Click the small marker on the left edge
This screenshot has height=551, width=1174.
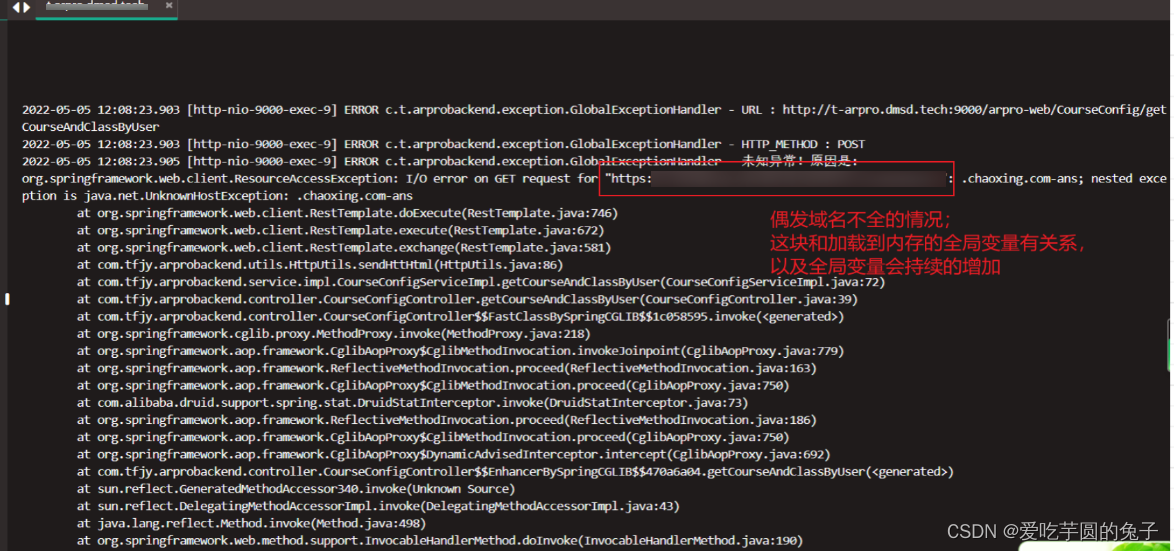point(7,298)
